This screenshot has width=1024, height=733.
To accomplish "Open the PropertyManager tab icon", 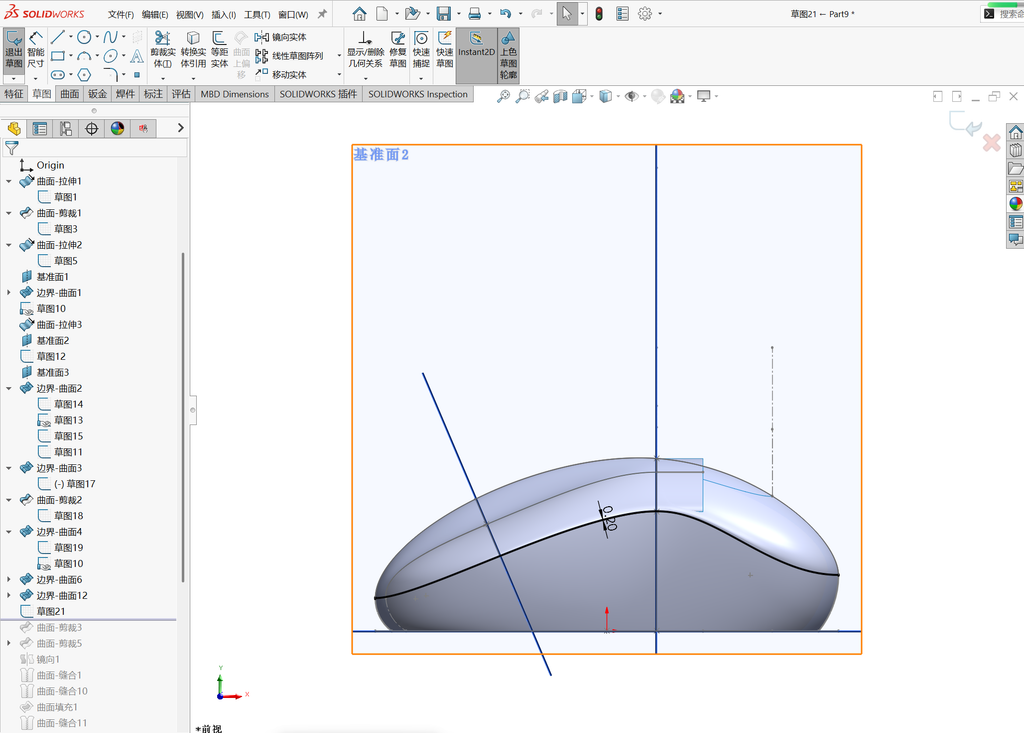I will click(x=40, y=129).
